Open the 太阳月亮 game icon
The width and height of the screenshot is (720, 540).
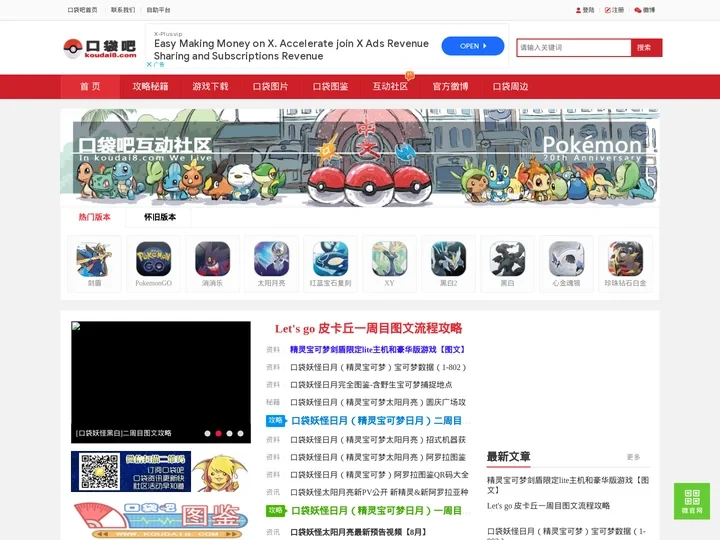271,259
